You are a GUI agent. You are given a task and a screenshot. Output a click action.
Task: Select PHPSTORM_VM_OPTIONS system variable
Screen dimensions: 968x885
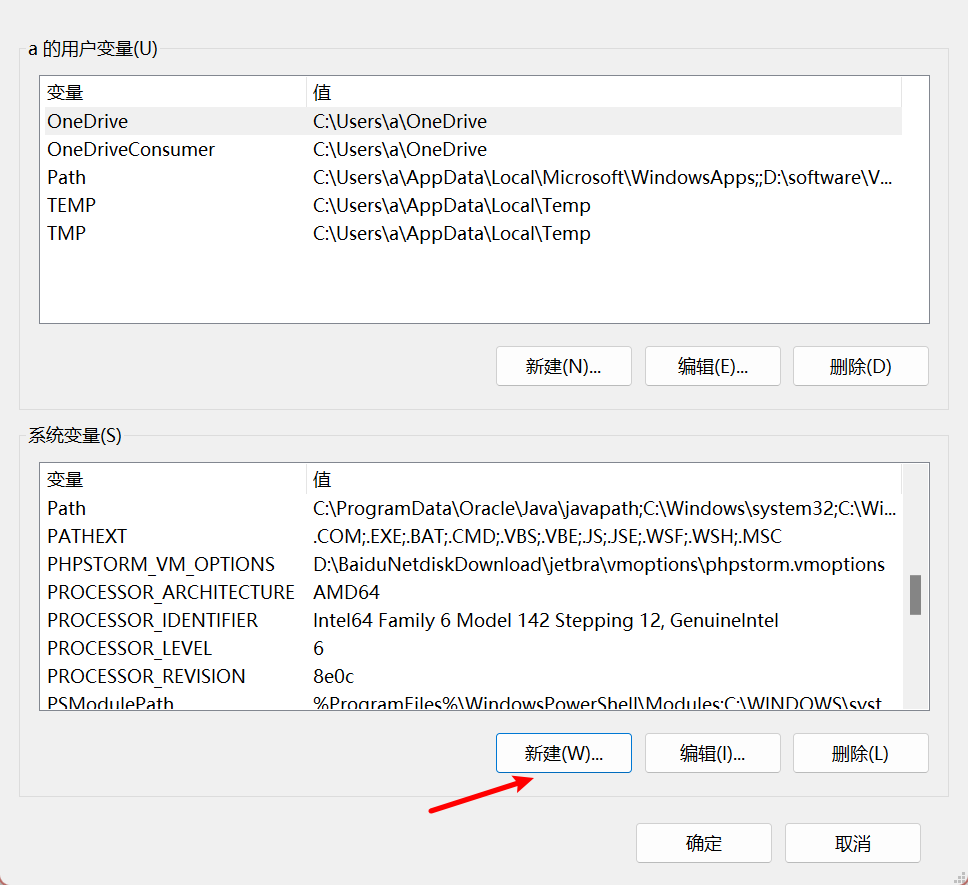(474, 564)
